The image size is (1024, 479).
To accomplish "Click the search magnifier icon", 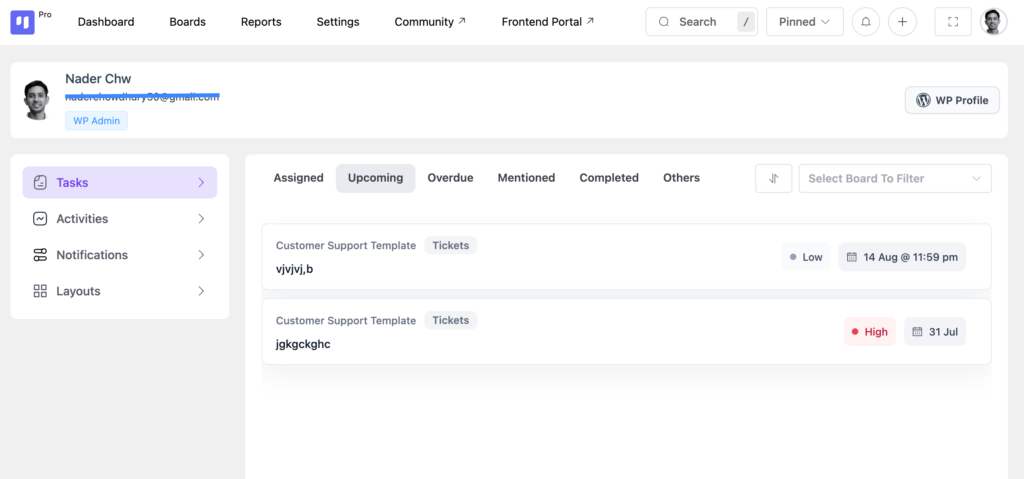I will 664,22.
